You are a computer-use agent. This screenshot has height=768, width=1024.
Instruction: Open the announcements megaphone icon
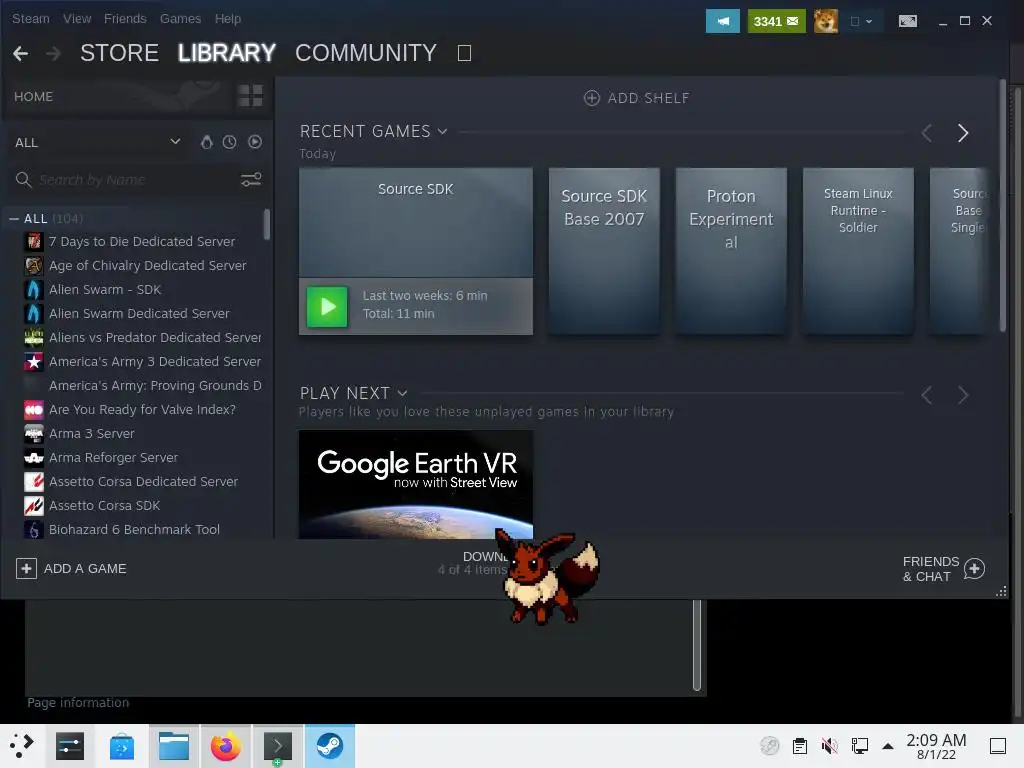click(722, 21)
